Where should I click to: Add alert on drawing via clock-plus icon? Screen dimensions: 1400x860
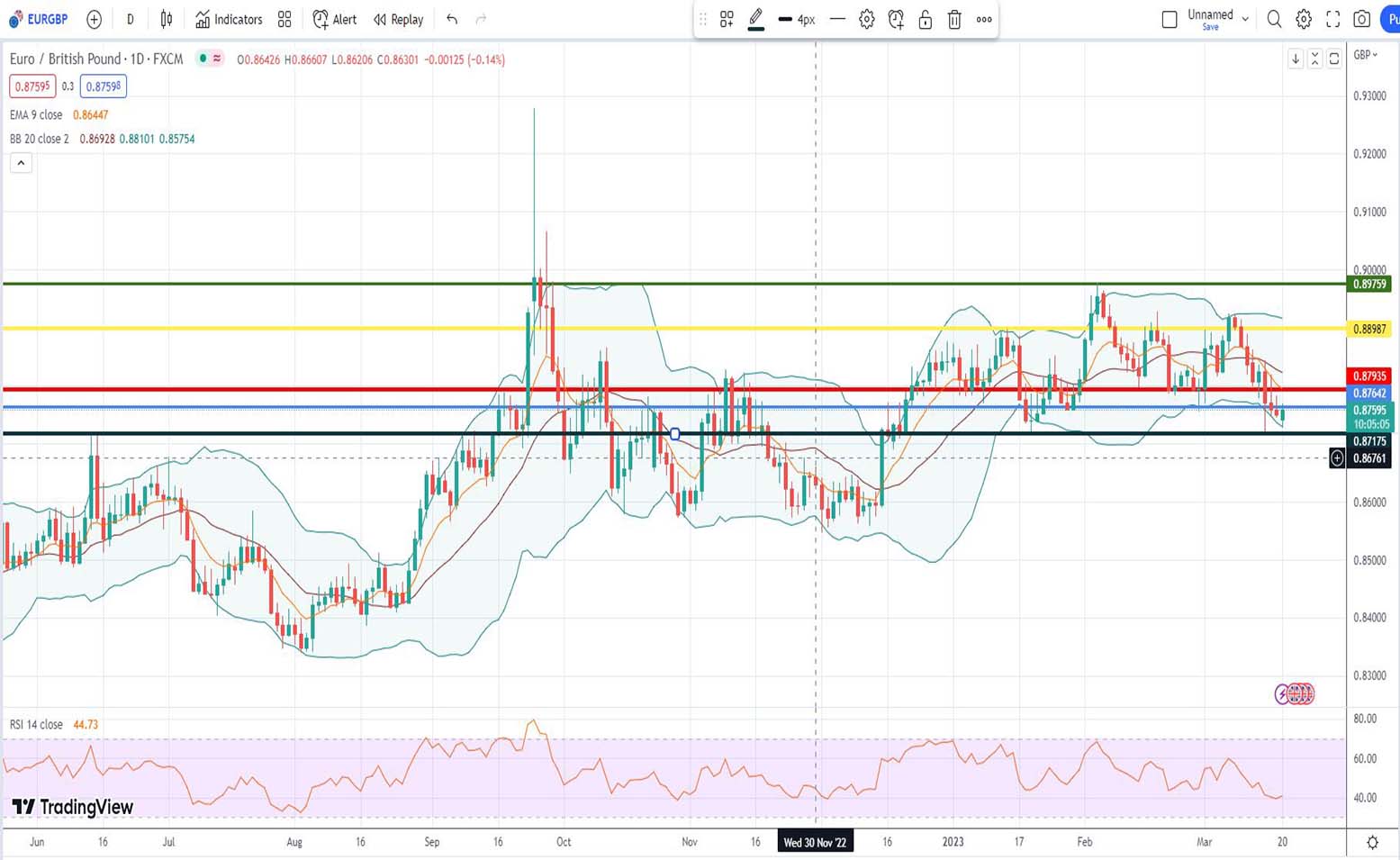click(896, 19)
